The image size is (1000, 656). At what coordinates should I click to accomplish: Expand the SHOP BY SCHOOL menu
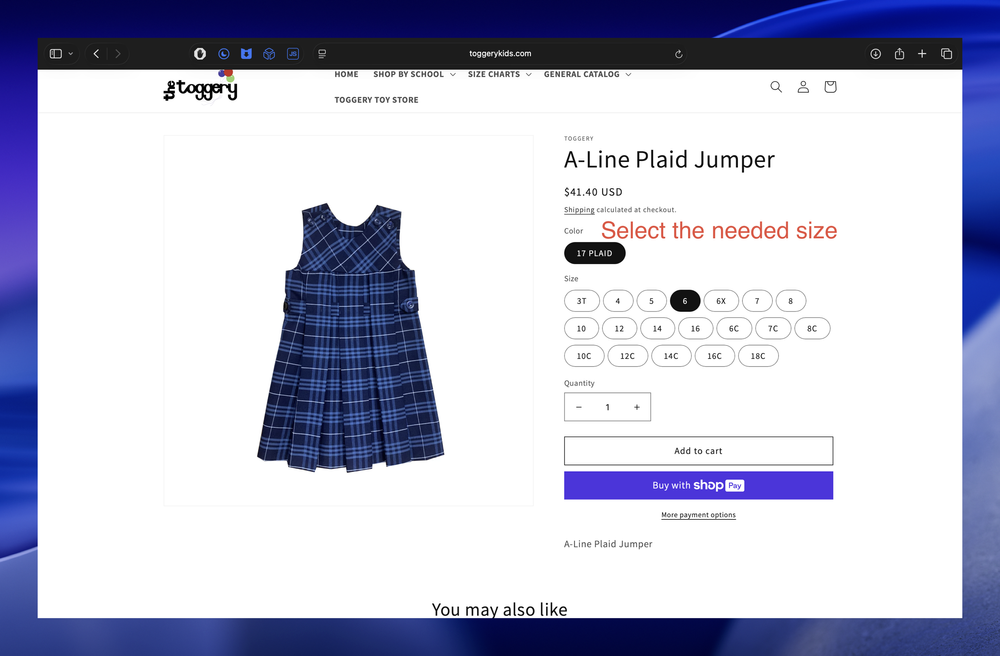click(x=415, y=75)
